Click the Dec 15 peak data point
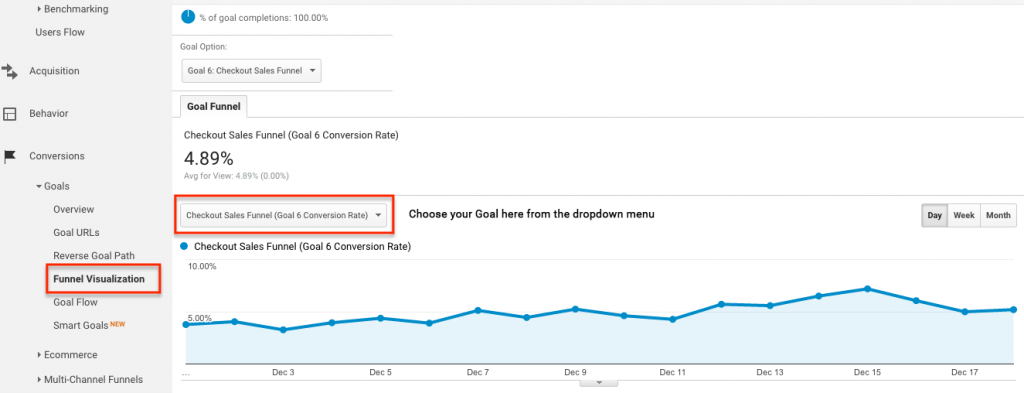Viewport: 1024px width, 393px height. (x=867, y=289)
